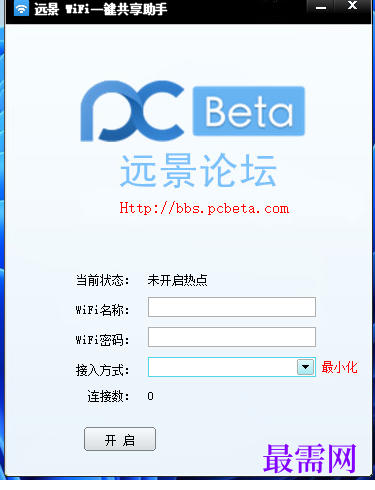The width and height of the screenshot is (375, 490).
Task: Click the red 最小化 link
Action: point(339,367)
